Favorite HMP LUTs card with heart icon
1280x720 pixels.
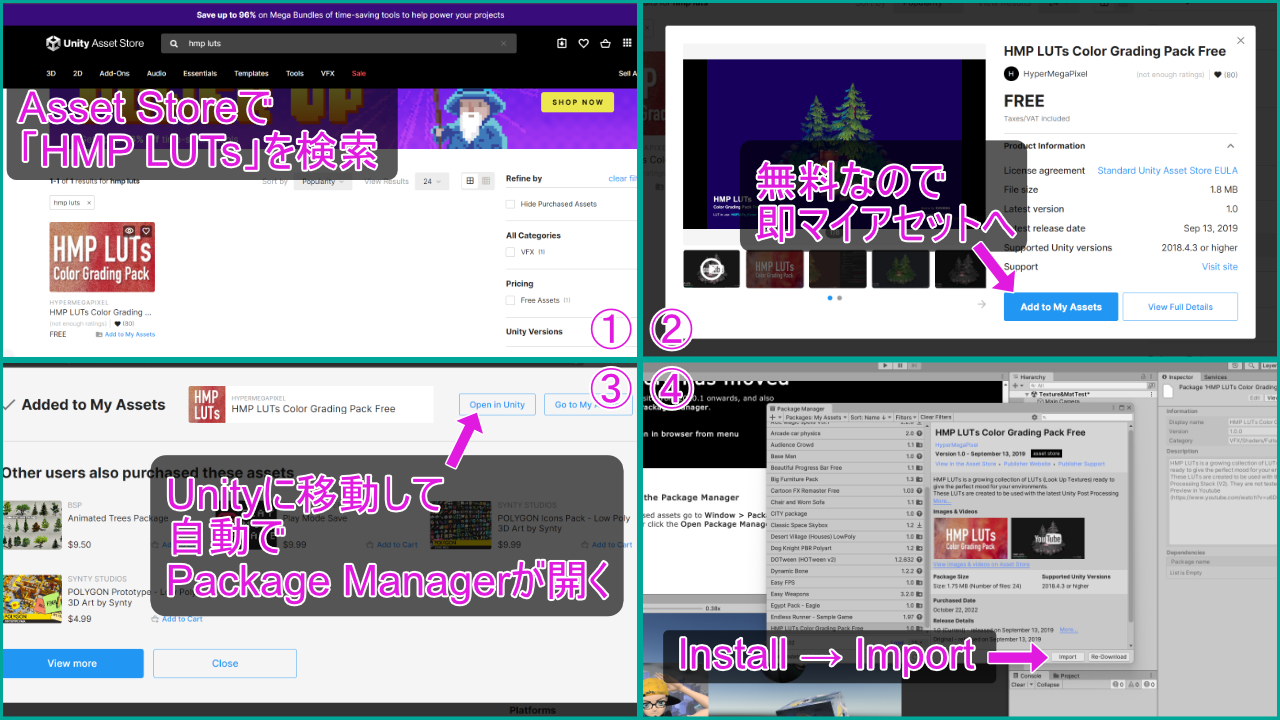[x=145, y=231]
